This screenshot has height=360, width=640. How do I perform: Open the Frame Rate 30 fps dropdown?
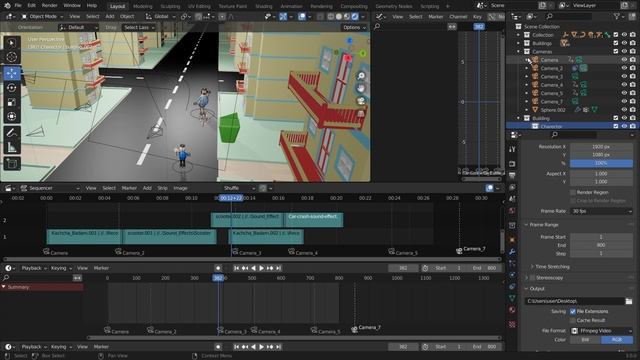(x=601, y=211)
